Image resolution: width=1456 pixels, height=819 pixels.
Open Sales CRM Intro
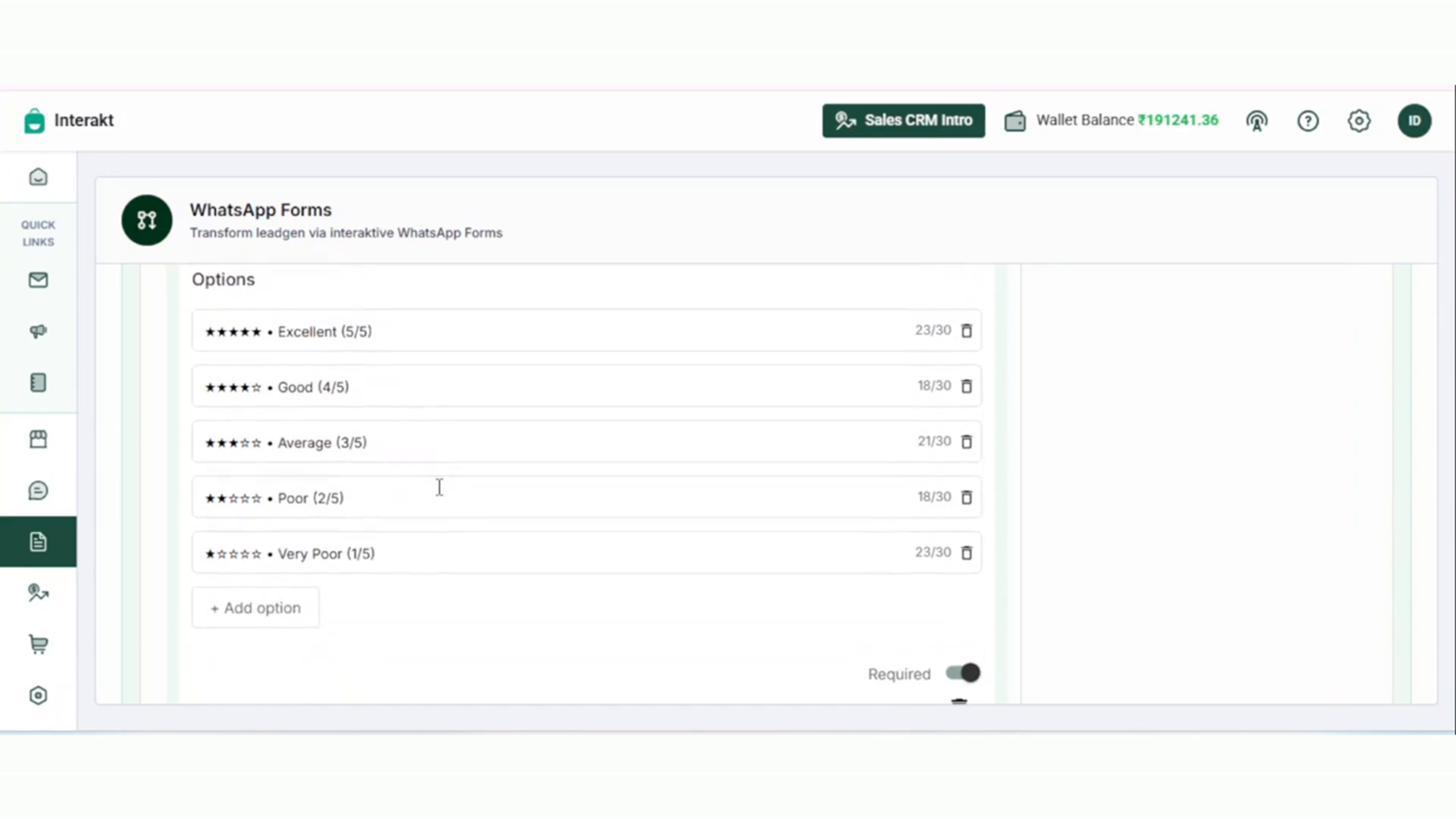(x=903, y=120)
